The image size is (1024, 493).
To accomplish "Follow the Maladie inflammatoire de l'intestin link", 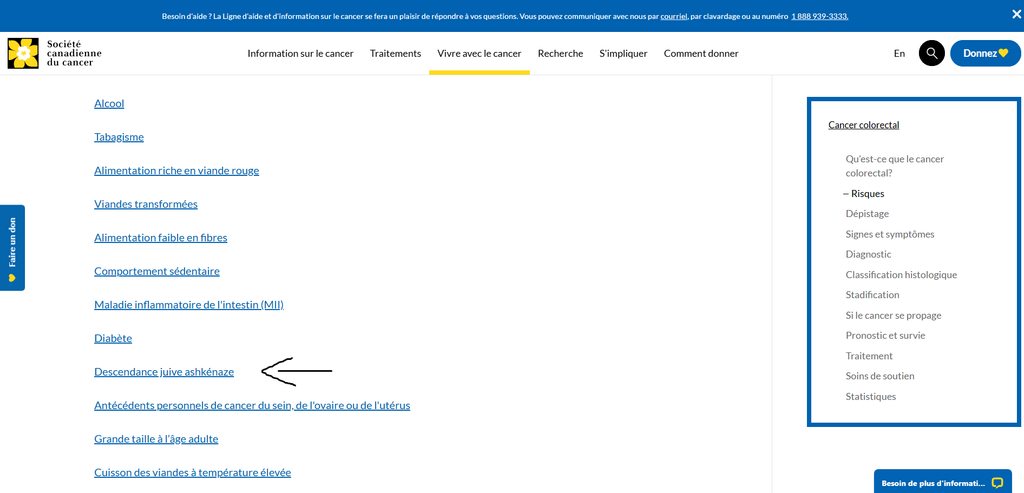I will point(189,304).
